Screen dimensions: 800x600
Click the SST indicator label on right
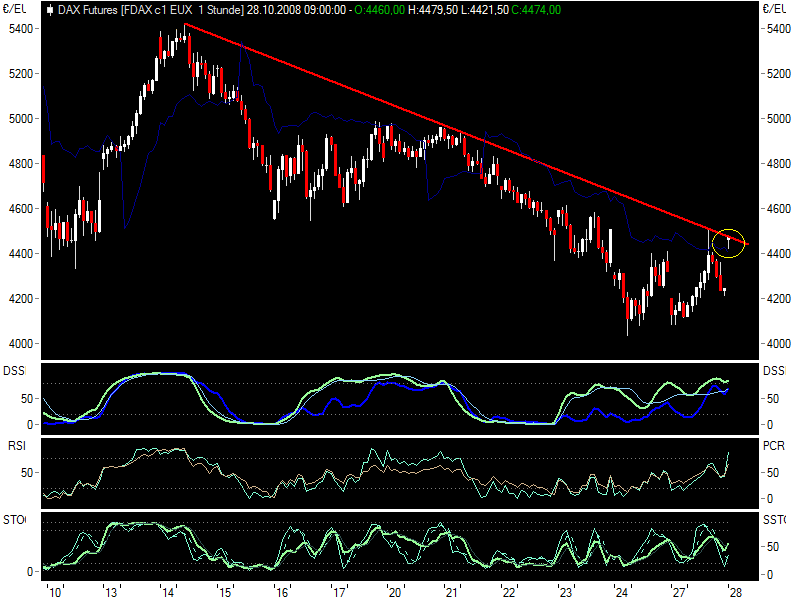click(x=774, y=520)
